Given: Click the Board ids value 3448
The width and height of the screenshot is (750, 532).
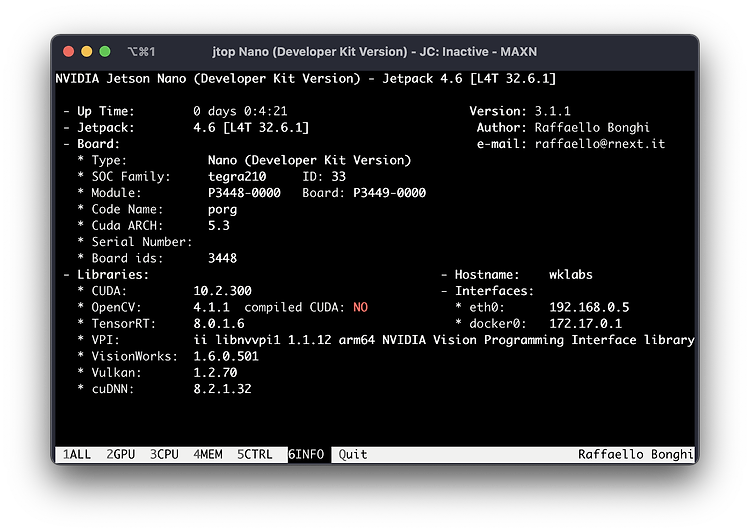Looking at the screenshot, I should coord(222,258).
